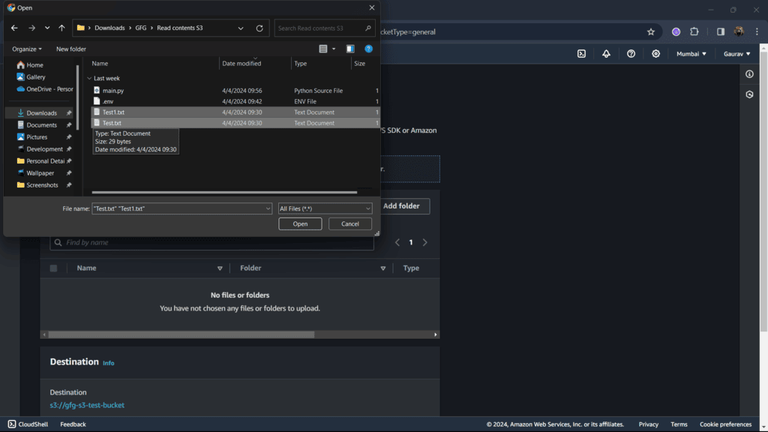Image resolution: width=768 pixels, height=432 pixels.
Task: Open Screenshots folder in sidebar
Action: click(40, 185)
